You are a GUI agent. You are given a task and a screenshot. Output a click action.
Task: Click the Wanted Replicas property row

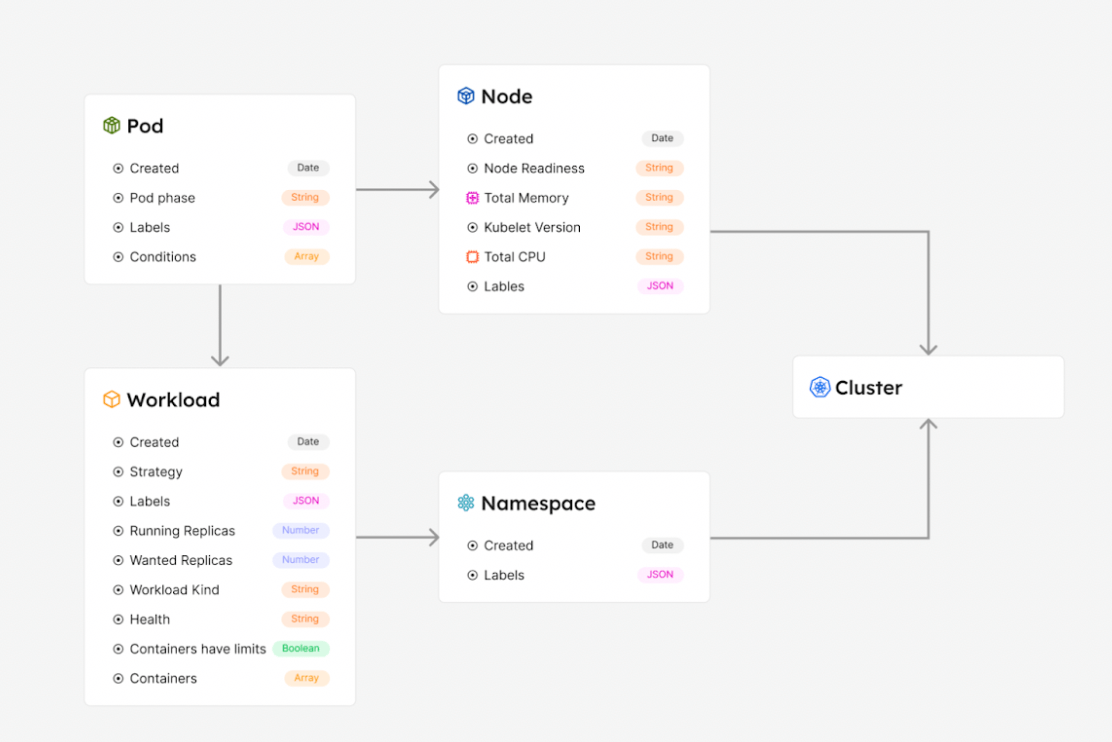(181, 560)
